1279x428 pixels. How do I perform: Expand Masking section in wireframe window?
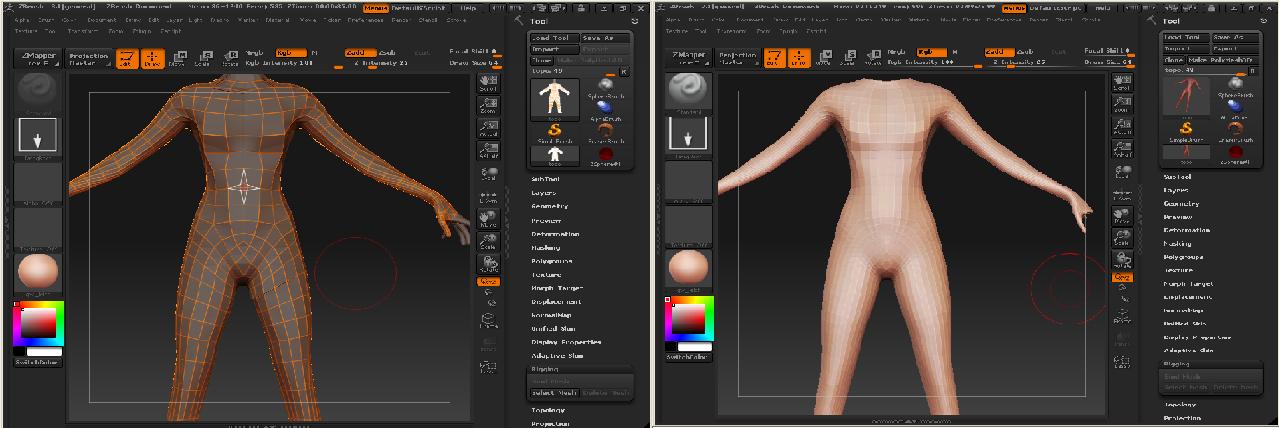546,247
